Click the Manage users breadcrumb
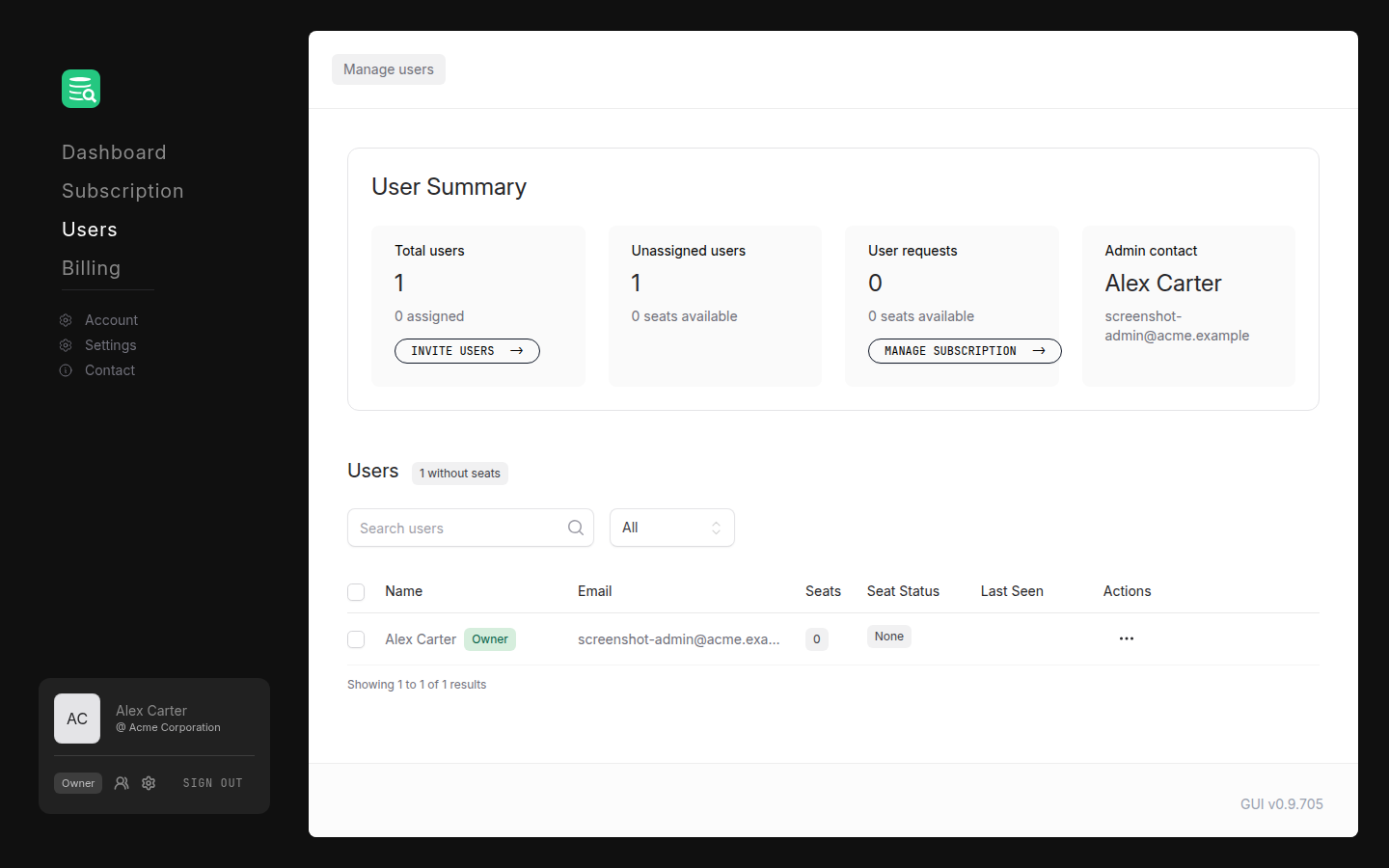Viewport: 1389px width, 868px height. click(x=389, y=69)
